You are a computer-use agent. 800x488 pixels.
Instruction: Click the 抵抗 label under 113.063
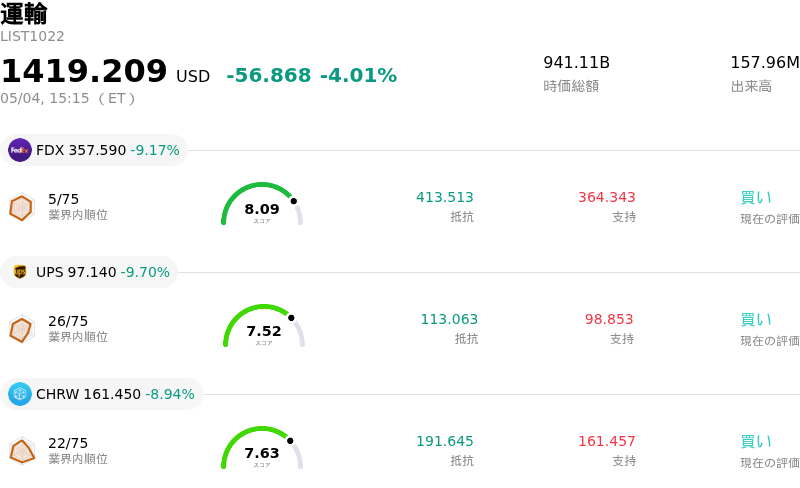point(466,339)
